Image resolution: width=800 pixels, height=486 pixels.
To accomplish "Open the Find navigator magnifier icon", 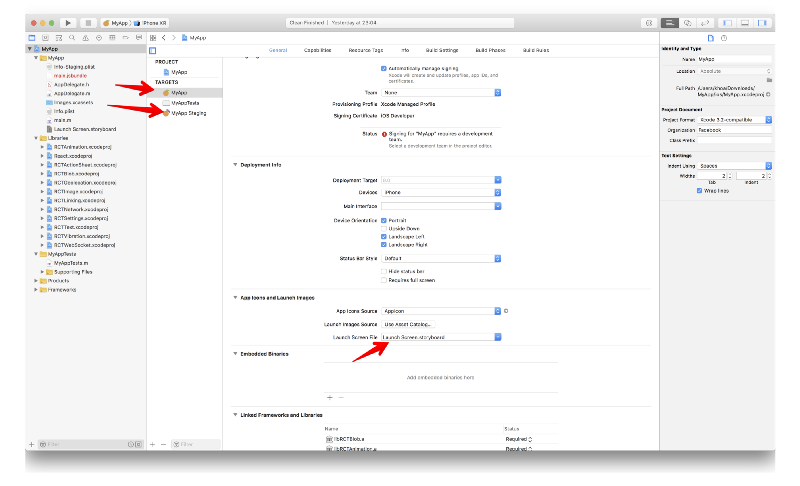I will click(72, 38).
